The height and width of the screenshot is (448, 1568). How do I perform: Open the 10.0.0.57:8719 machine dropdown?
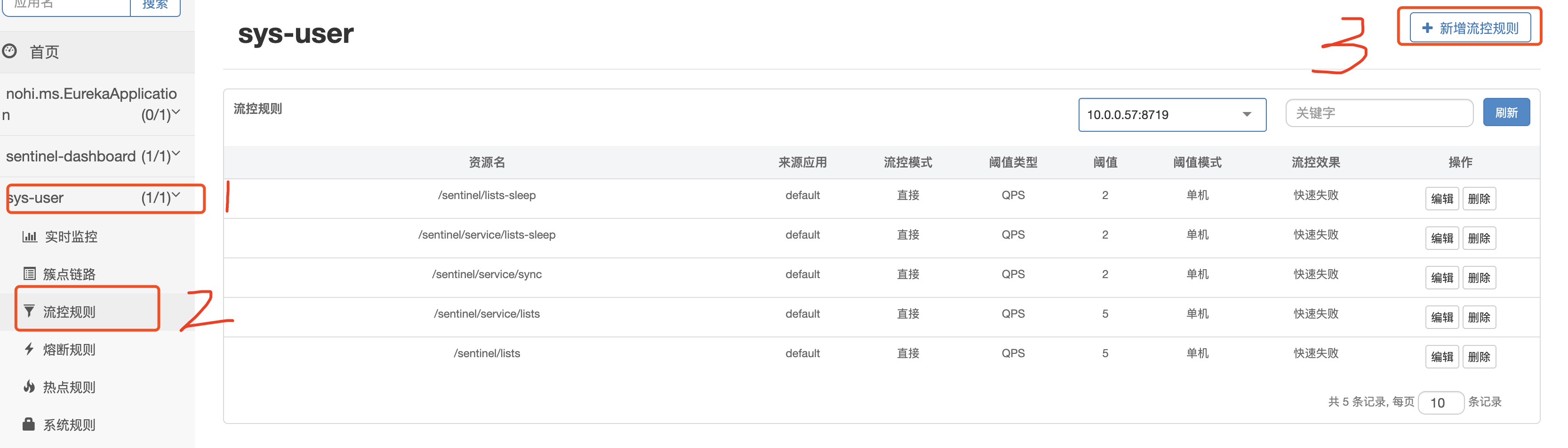(1172, 114)
